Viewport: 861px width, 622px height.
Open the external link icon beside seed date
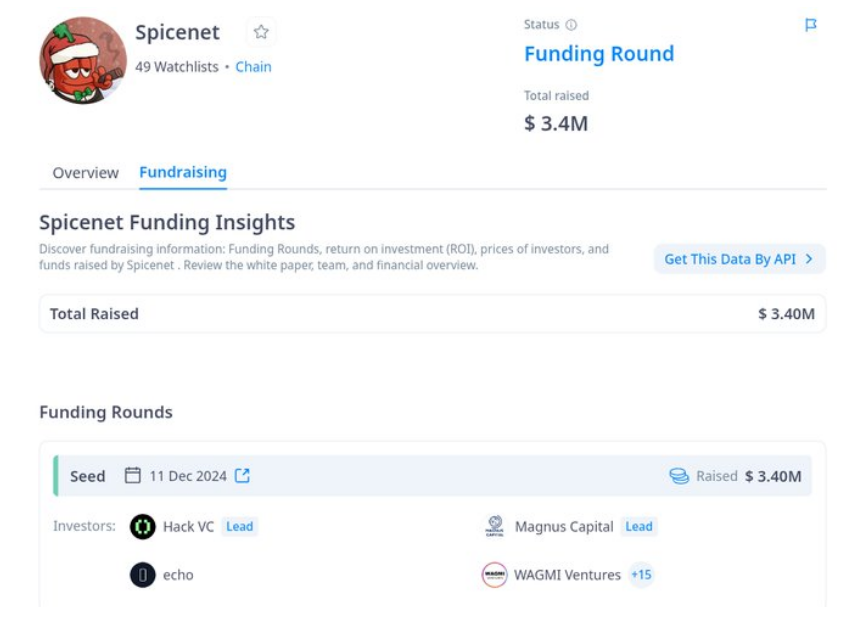pyautogui.click(x=242, y=476)
